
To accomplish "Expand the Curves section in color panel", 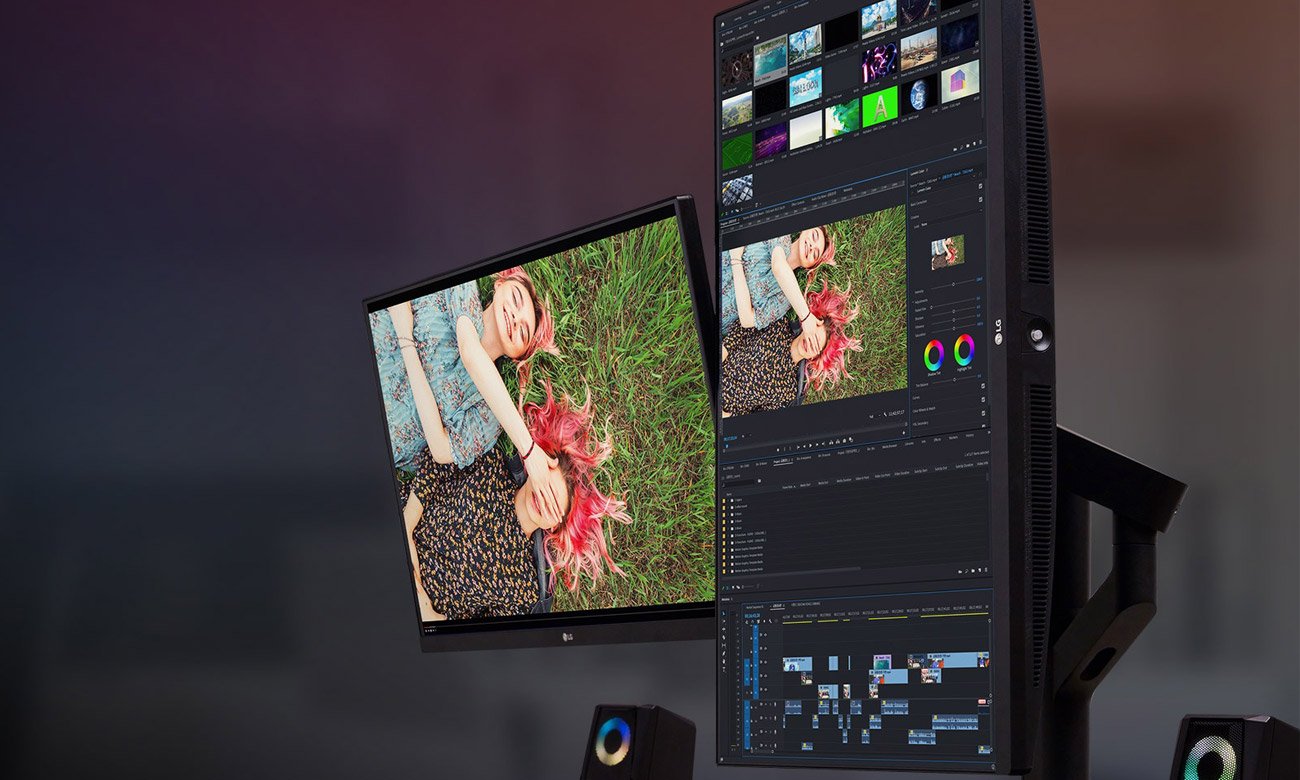I will pos(916,397).
